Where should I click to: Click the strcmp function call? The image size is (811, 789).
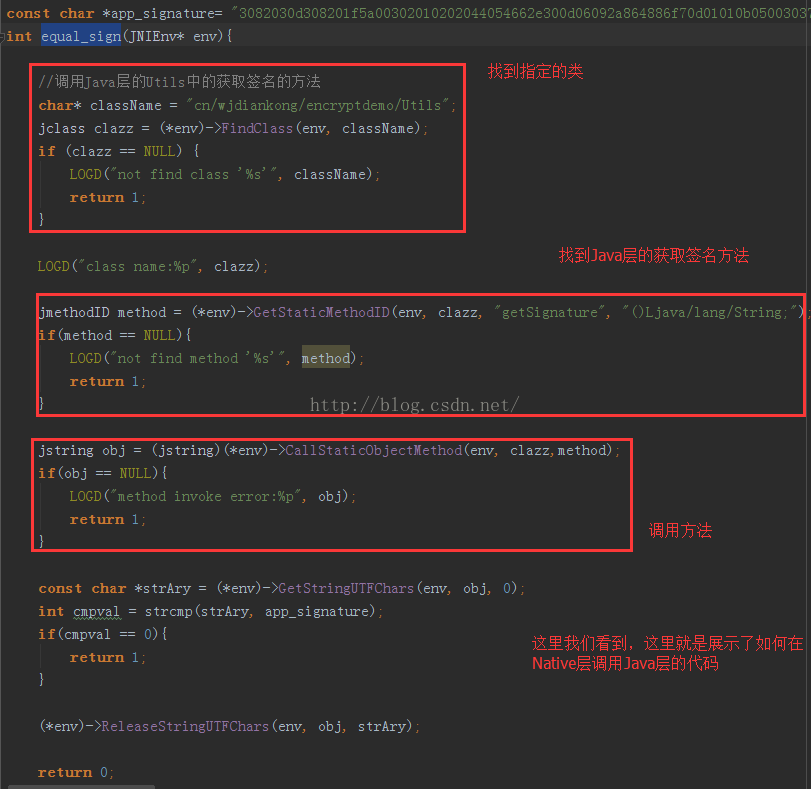click(169, 612)
